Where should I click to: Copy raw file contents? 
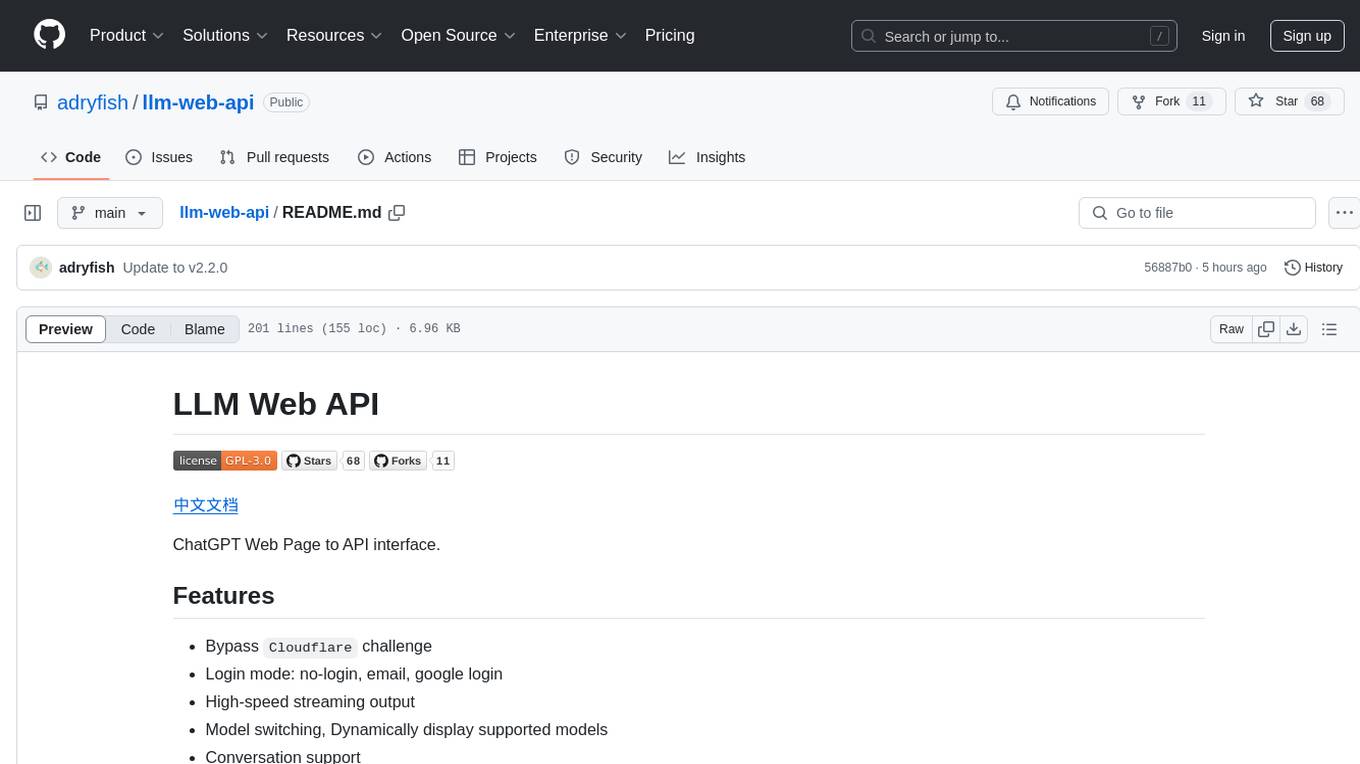[x=1266, y=329]
